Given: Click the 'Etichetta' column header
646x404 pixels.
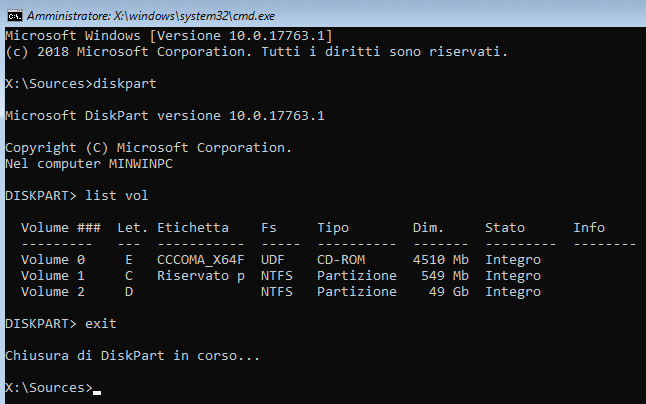Looking at the screenshot, I should click(x=192, y=227).
